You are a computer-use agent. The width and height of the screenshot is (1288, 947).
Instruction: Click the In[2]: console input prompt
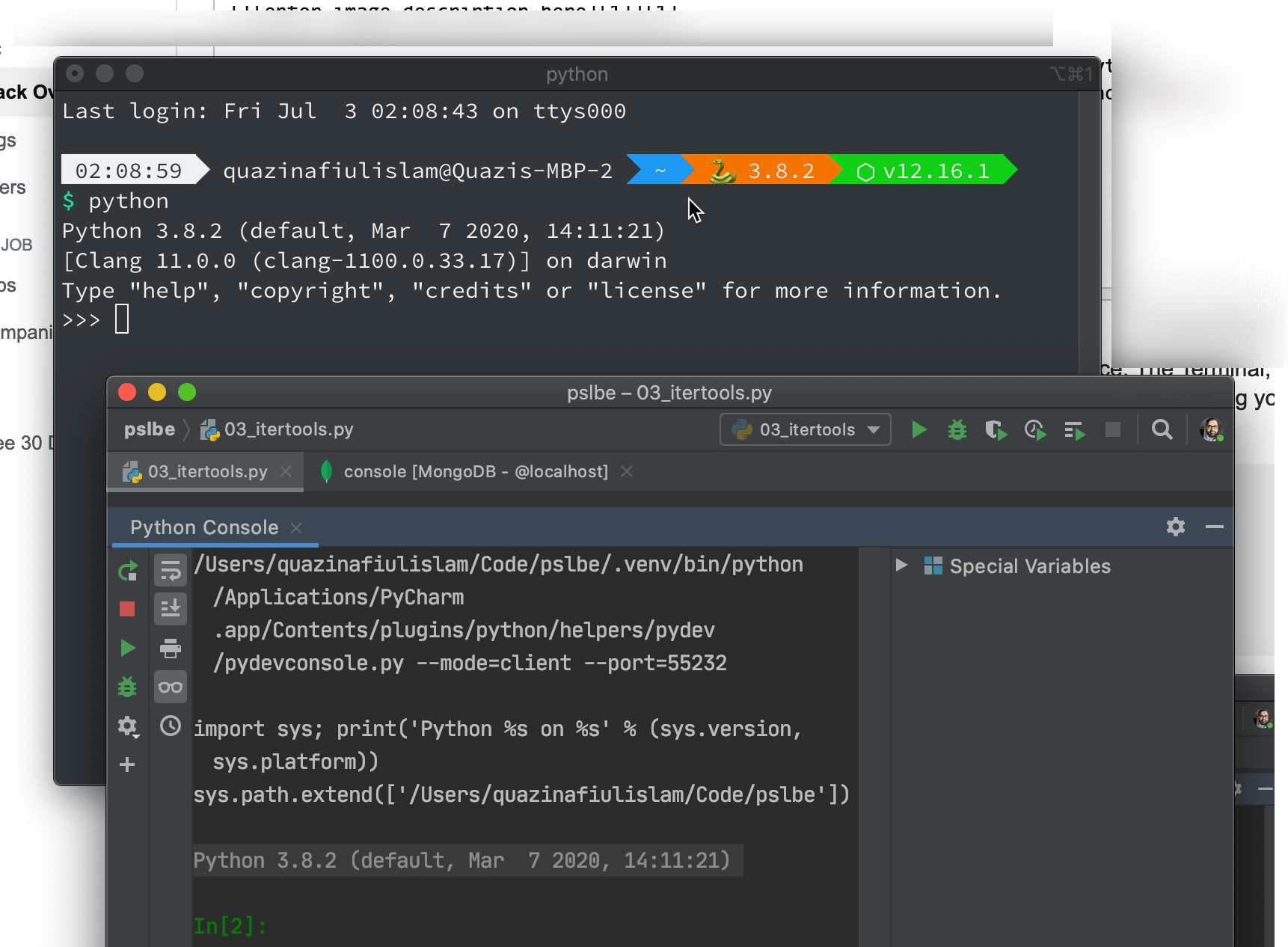230,926
